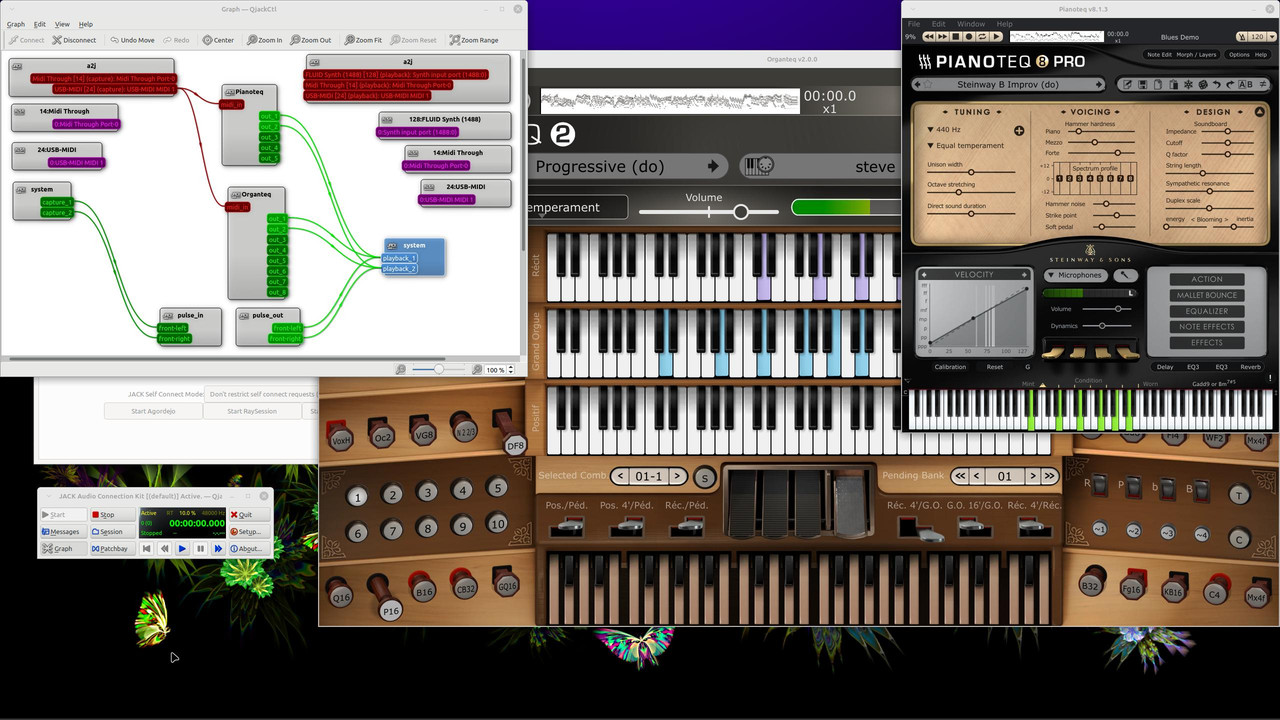Open Morph / Layers in Pianoteq
Screen dimensions: 1280x720
[1196, 55]
